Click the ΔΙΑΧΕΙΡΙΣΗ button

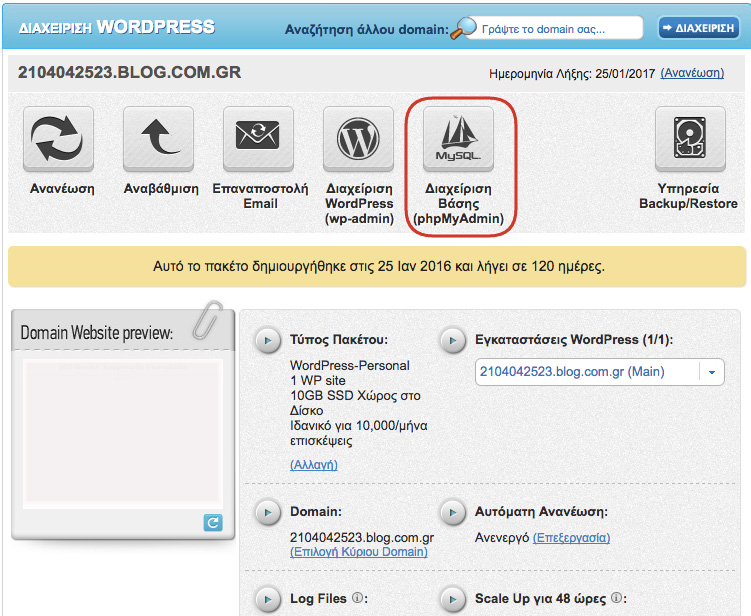tap(699, 28)
